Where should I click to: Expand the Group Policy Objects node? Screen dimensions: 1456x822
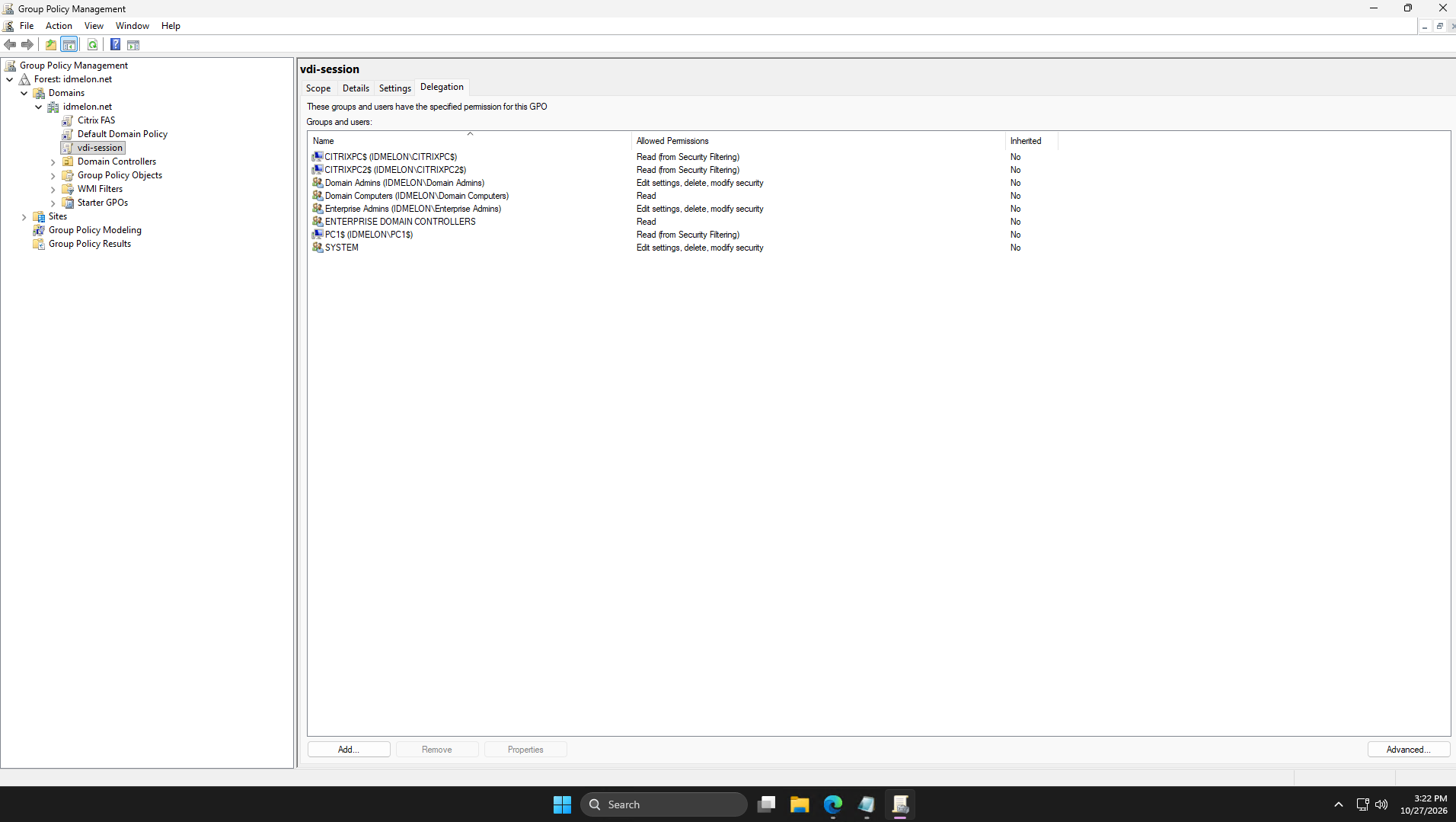point(53,176)
